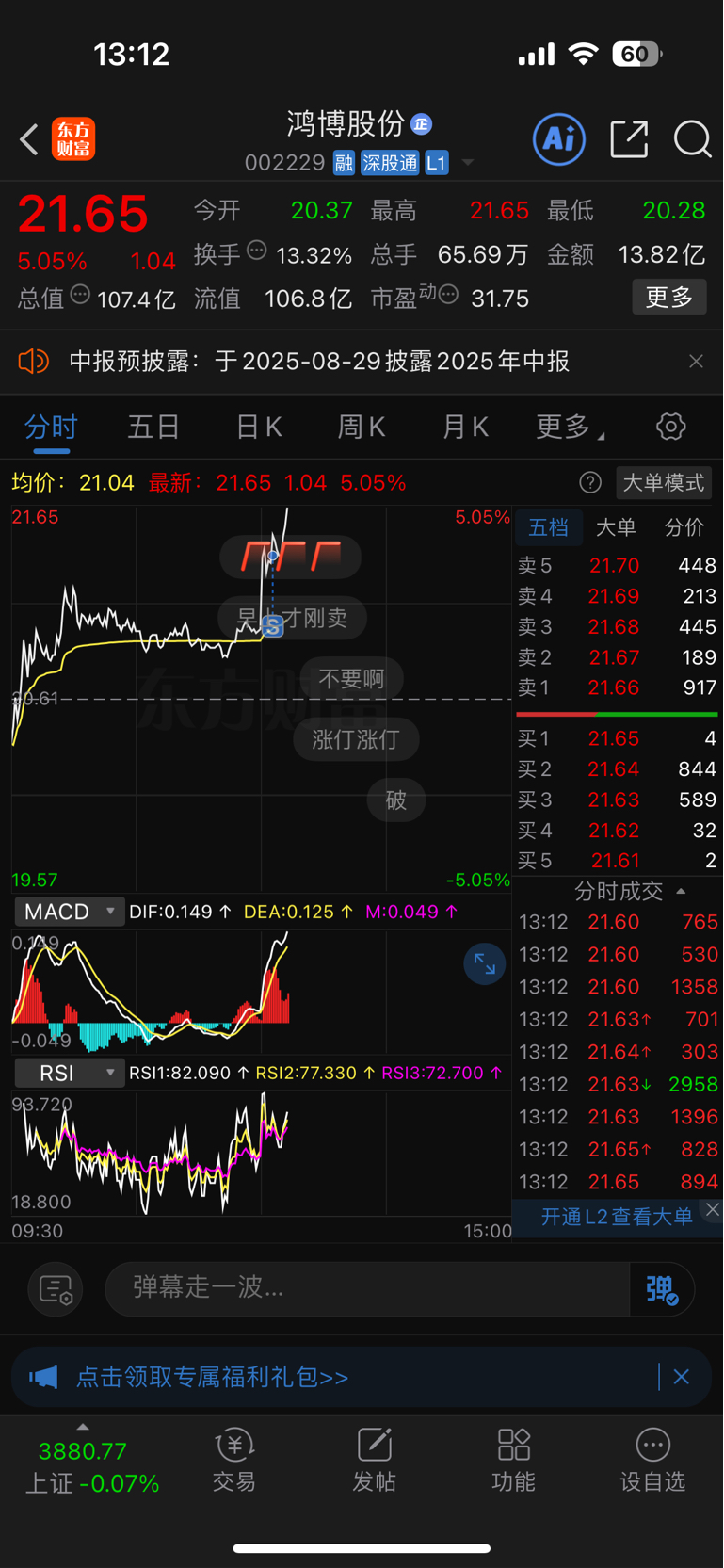
Task: Expand the stock code dropdown arrow
Action: click(x=467, y=164)
